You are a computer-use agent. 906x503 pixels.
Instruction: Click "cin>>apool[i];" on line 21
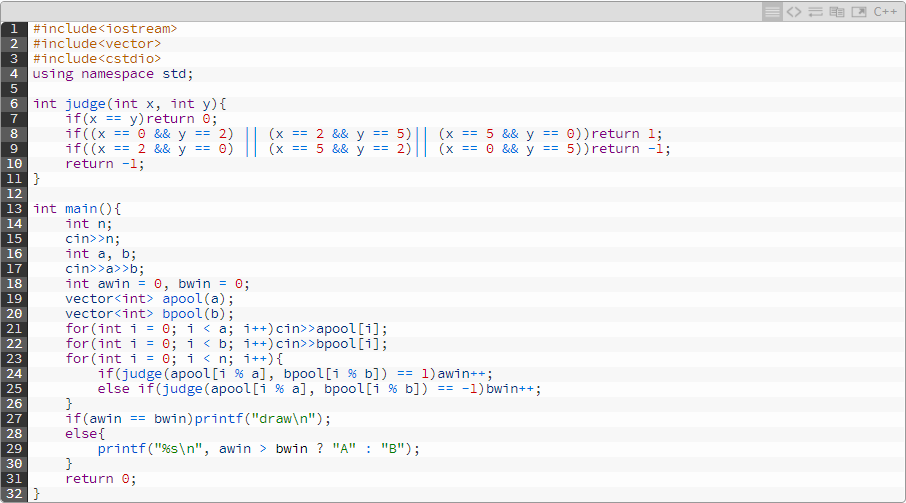click(x=332, y=329)
